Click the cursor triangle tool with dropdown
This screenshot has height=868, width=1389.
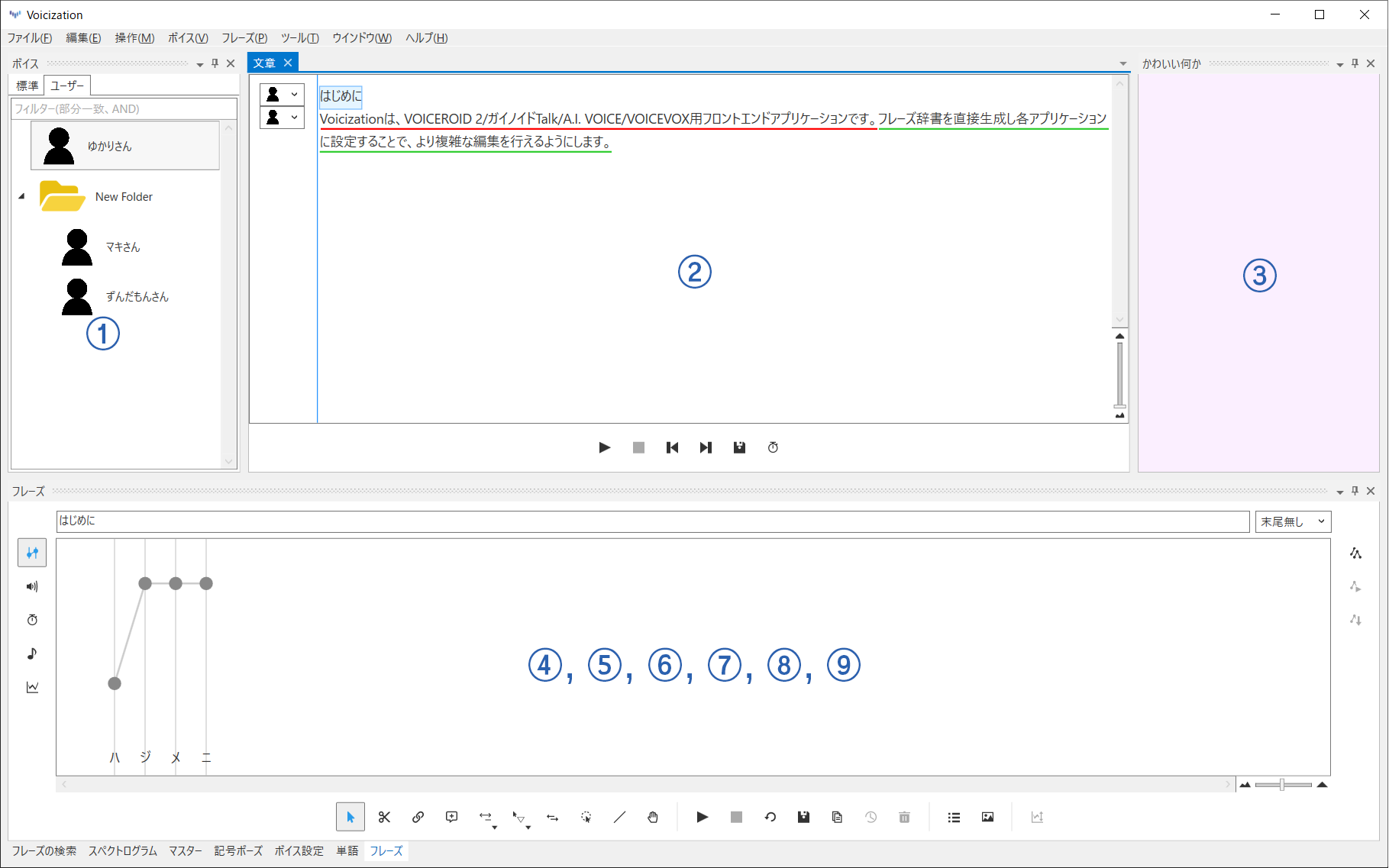pyautogui.click(x=520, y=818)
